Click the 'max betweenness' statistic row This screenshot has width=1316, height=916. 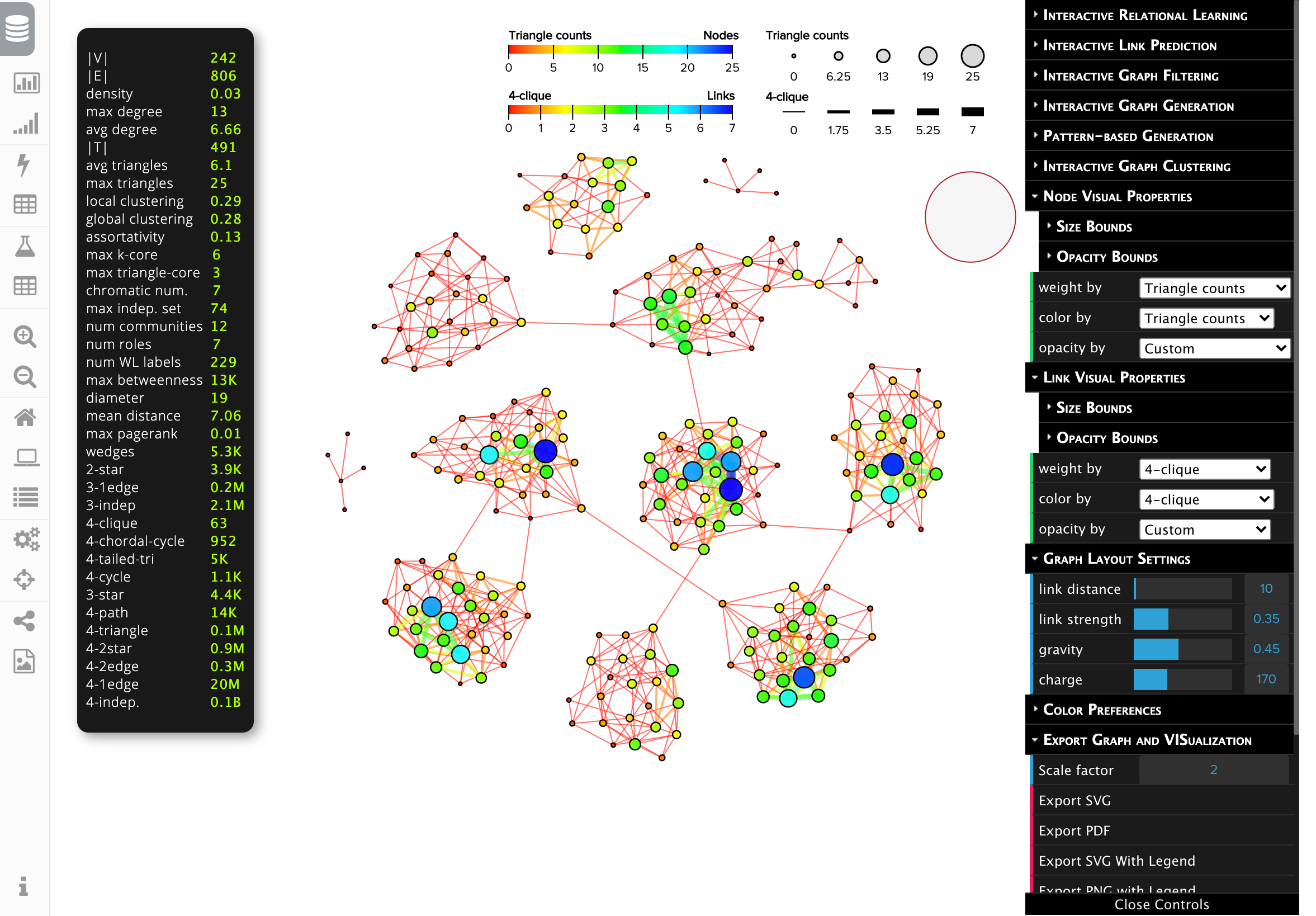(x=165, y=380)
